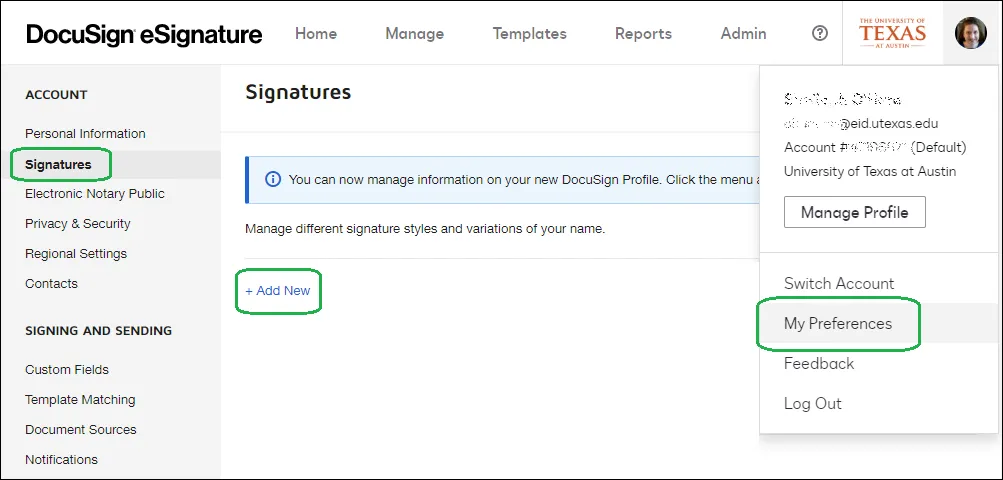Screen dimensions: 1003x480
Task: Open Regional Settings in sidebar
Action: (x=76, y=254)
